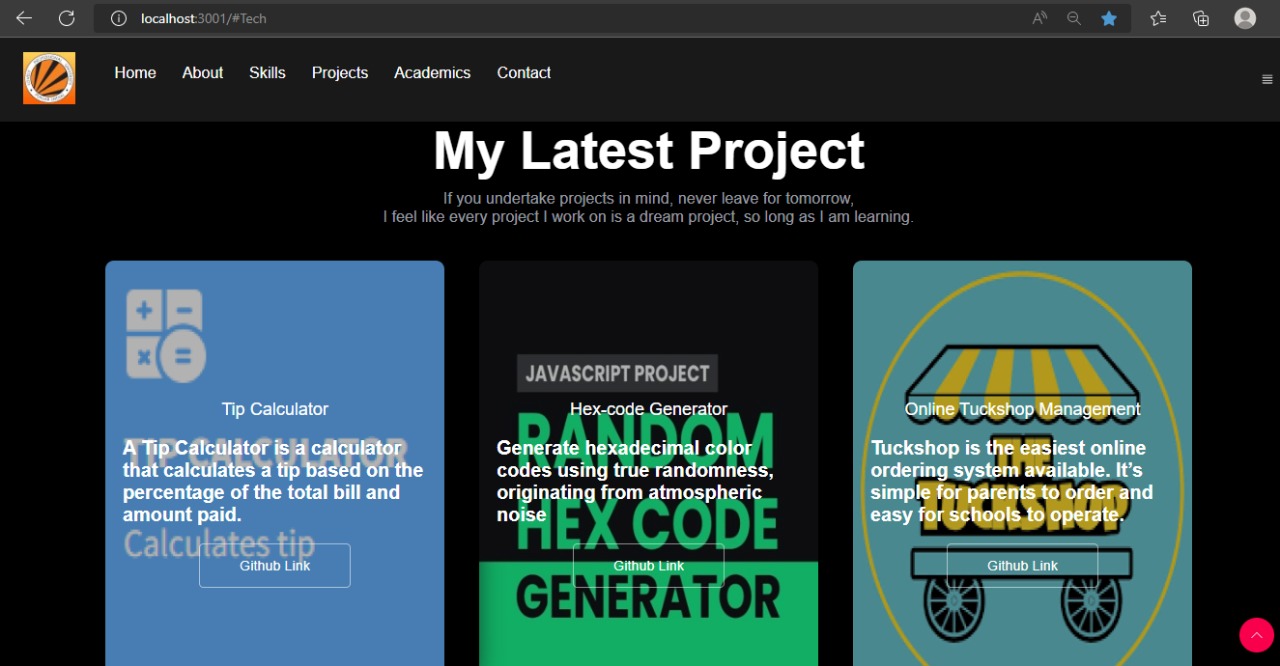The width and height of the screenshot is (1280, 666).
Task: Navigate to Academics section
Action: (x=432, y=73)
